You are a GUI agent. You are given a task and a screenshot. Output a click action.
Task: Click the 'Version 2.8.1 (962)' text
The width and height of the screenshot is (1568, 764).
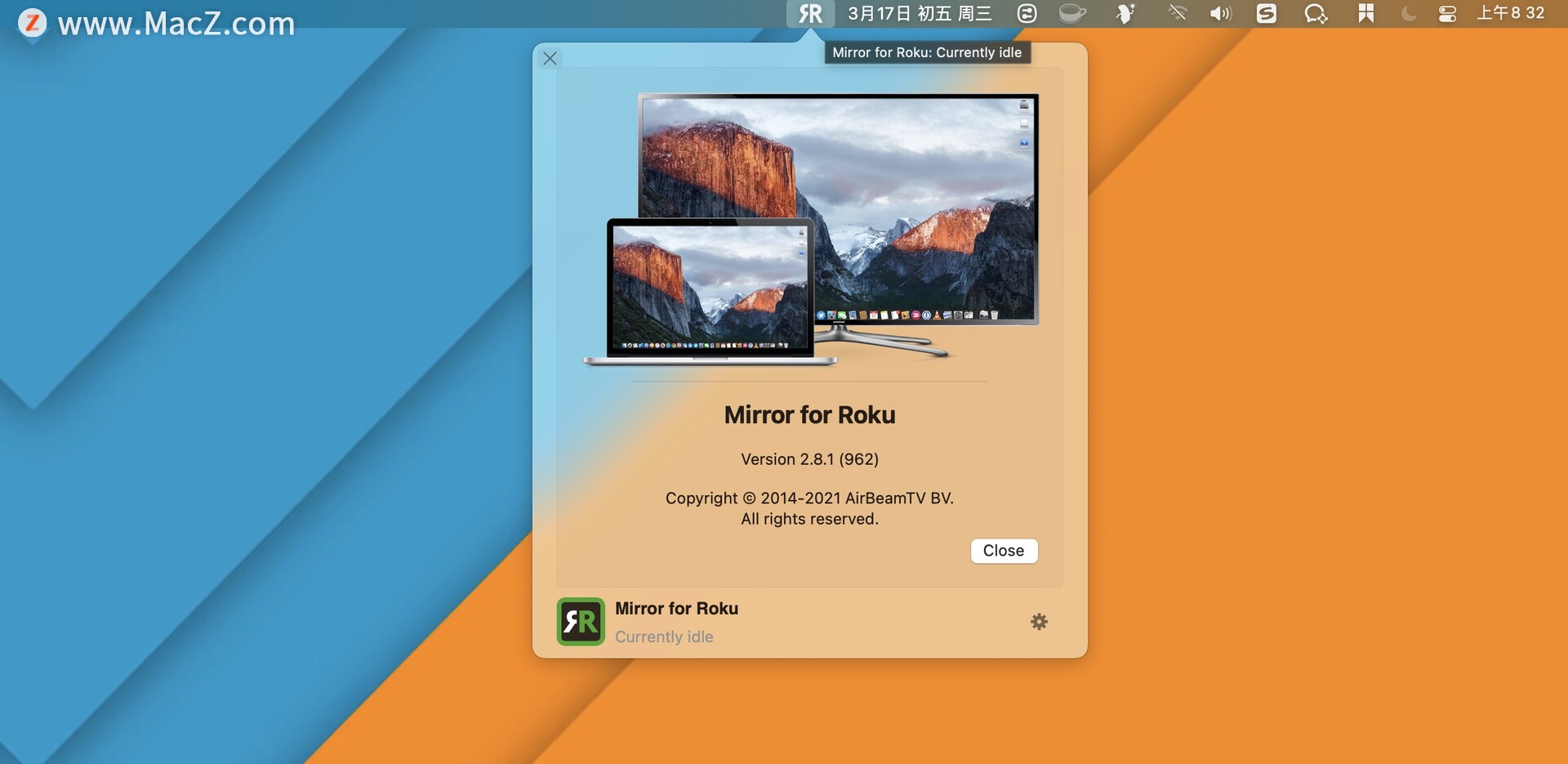809,459
